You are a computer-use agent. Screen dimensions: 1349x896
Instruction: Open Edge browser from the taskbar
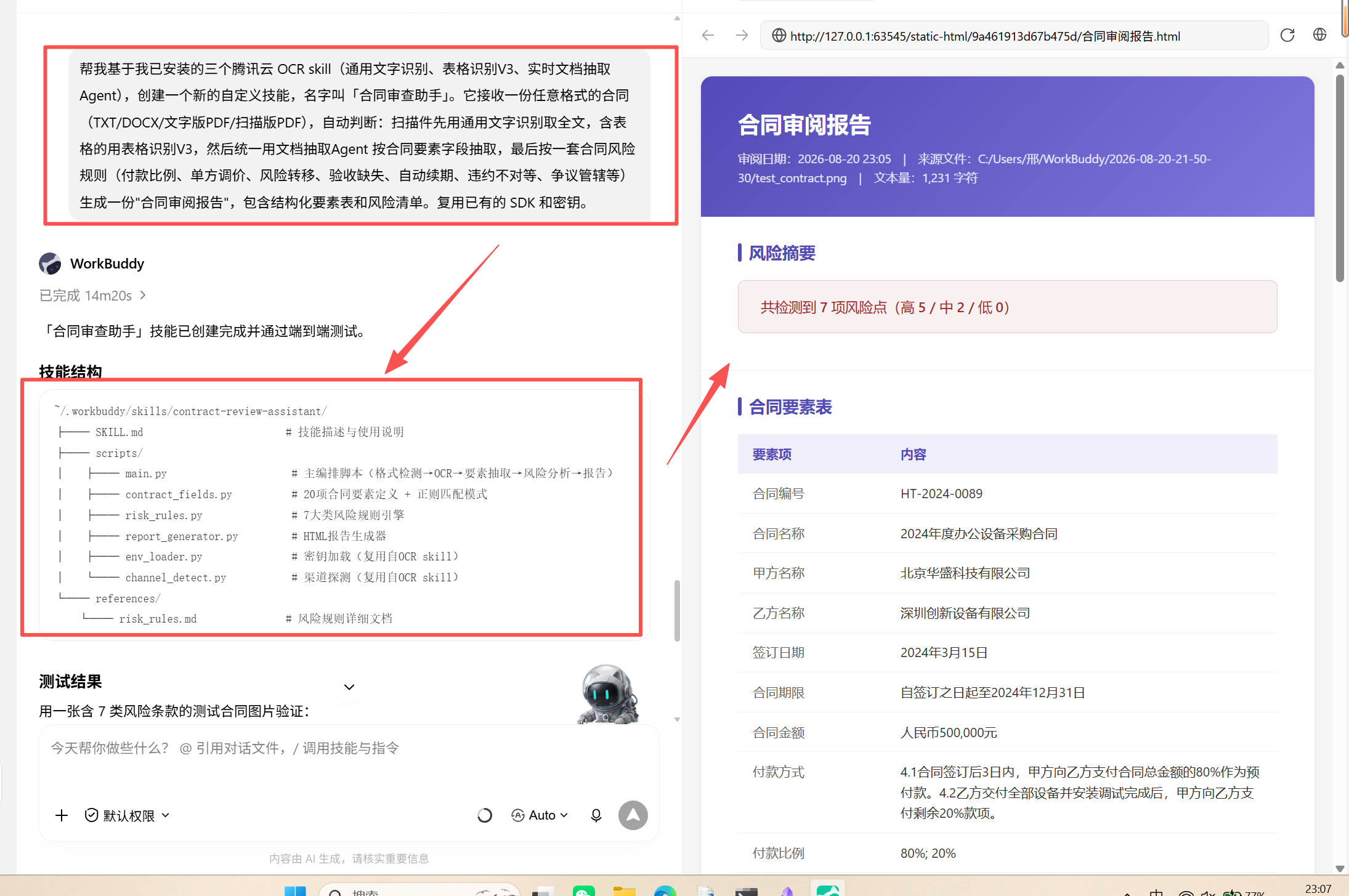coord(665,890)
